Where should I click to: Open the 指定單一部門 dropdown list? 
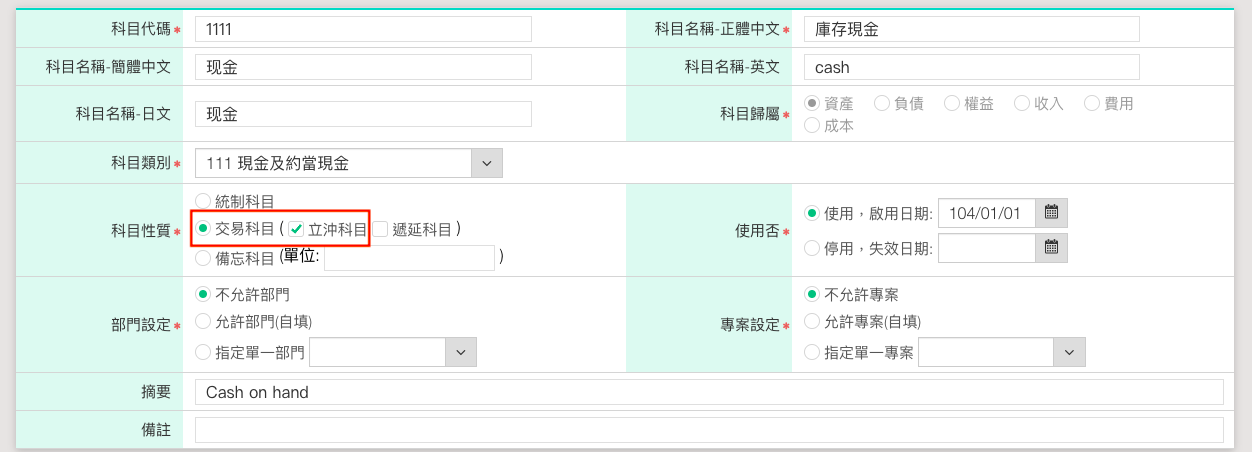click(460, 352)
